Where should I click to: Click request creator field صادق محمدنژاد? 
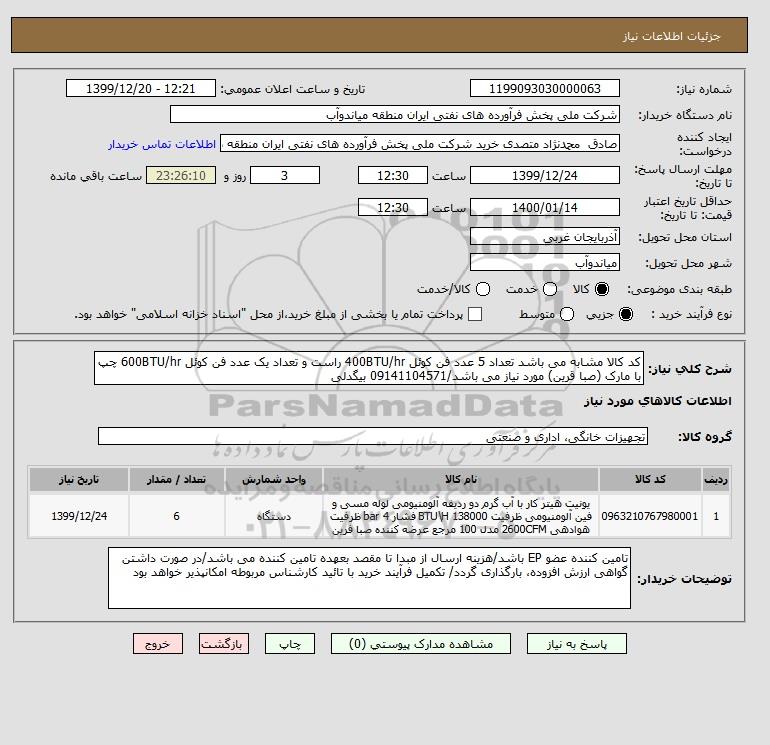click(420, 144)
